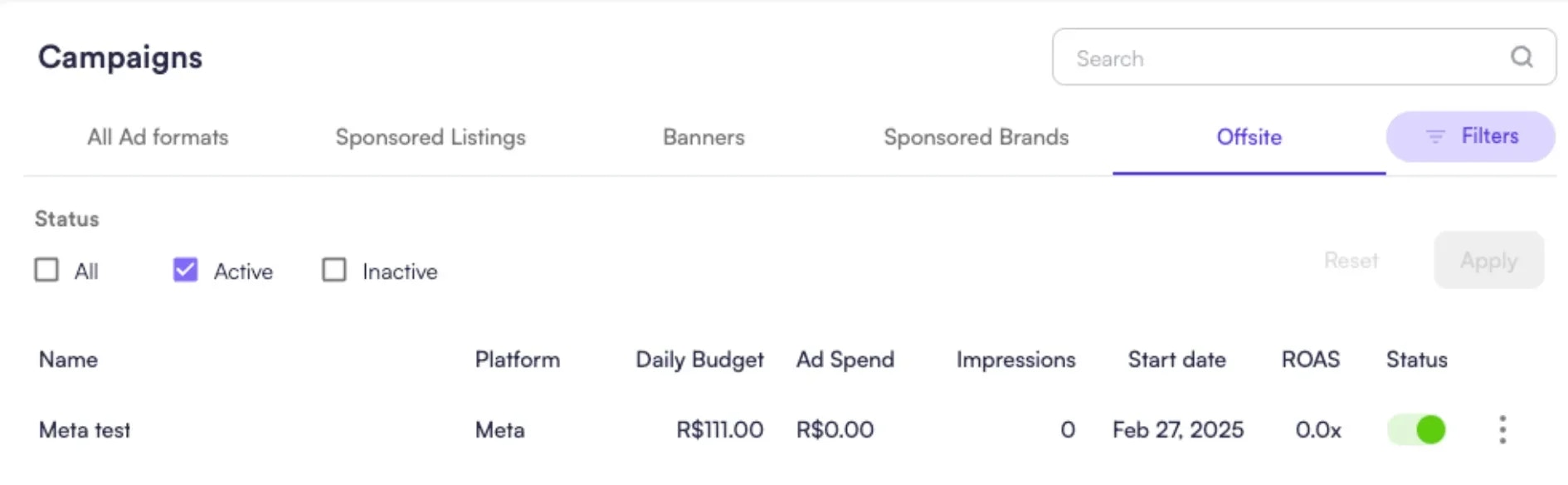Image resolution: width=1568 pixels, height=485 pixels.
Task: Select the Offsite tab
Action: 1249,137
